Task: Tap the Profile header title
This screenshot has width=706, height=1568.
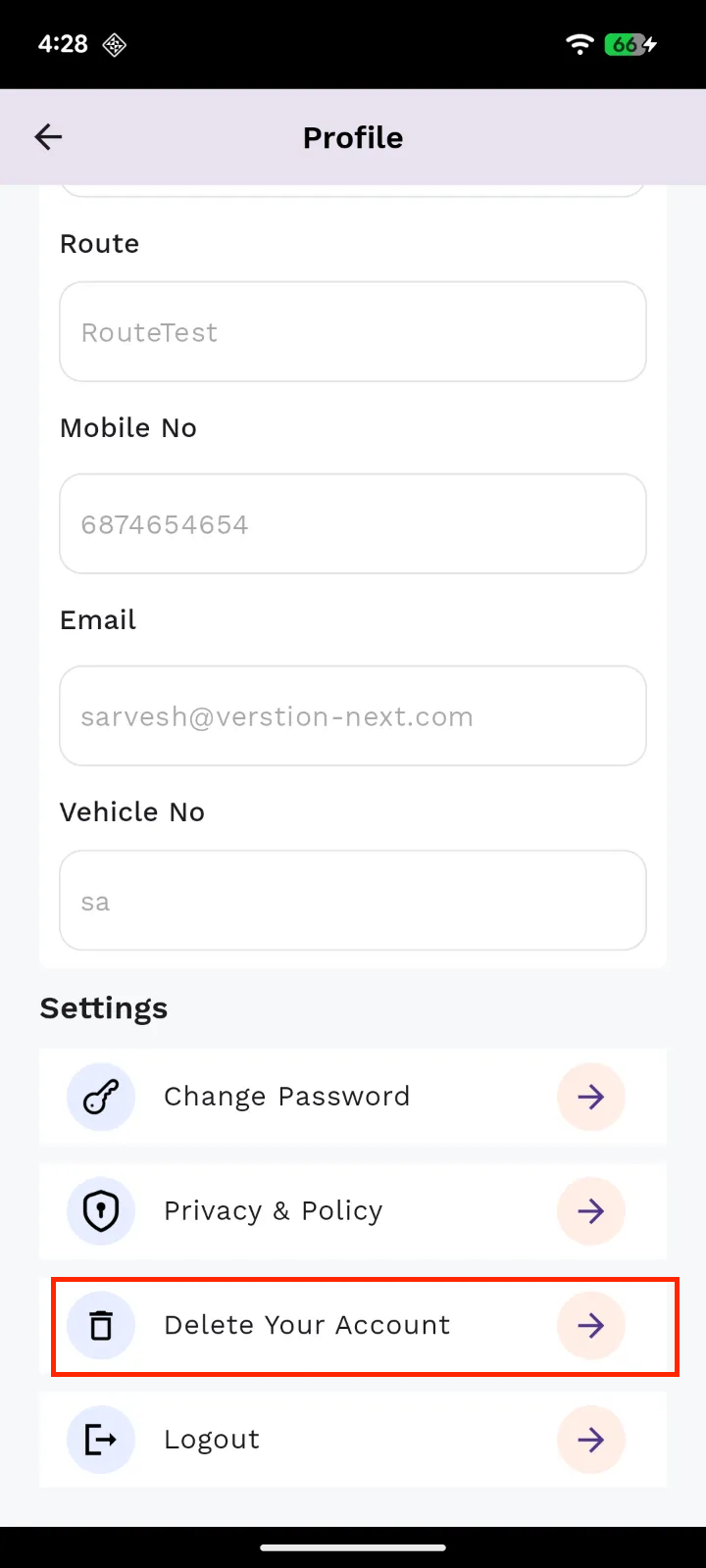Action: click(353, 138)
